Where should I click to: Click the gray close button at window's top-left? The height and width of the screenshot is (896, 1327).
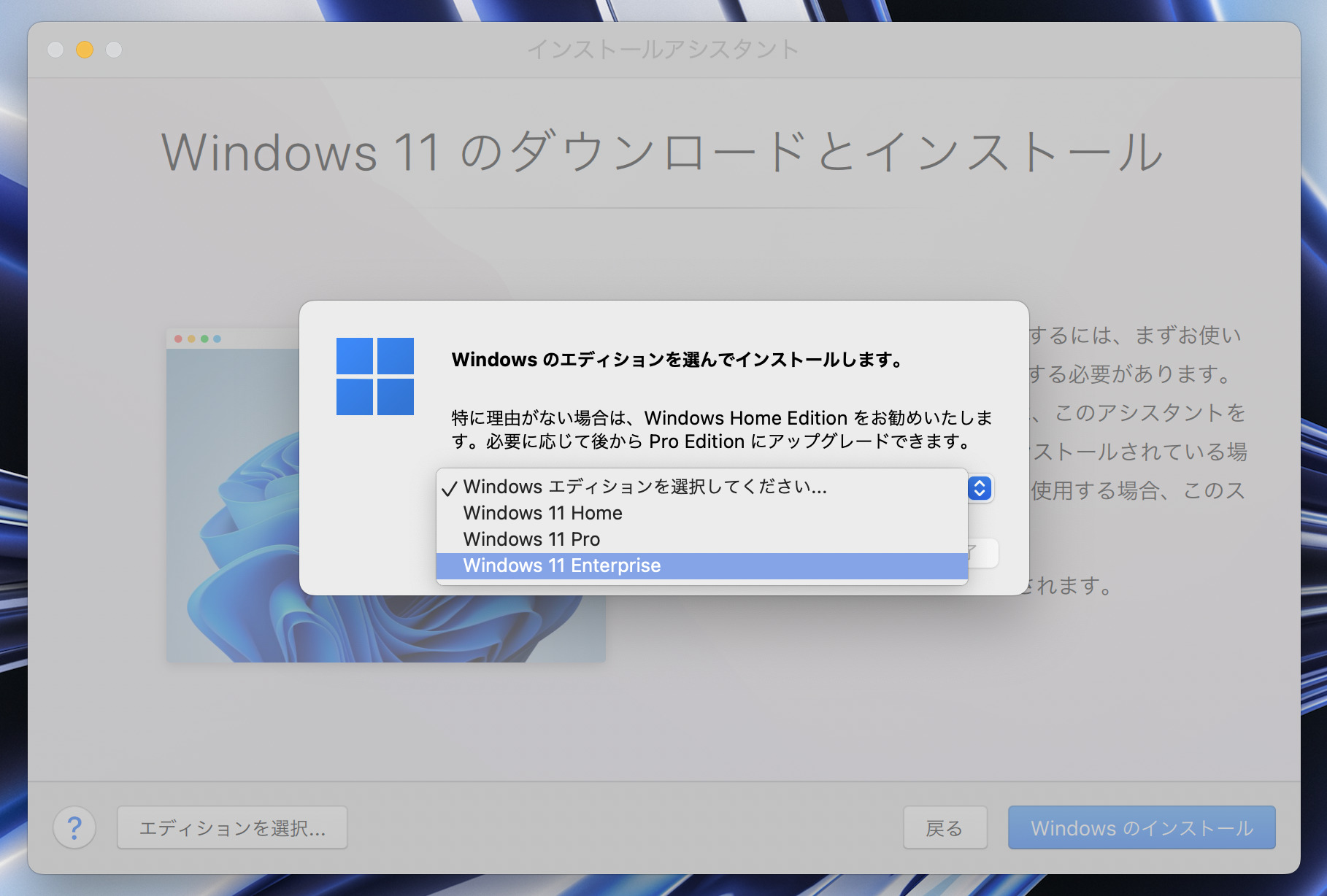(x=55, y=50)
